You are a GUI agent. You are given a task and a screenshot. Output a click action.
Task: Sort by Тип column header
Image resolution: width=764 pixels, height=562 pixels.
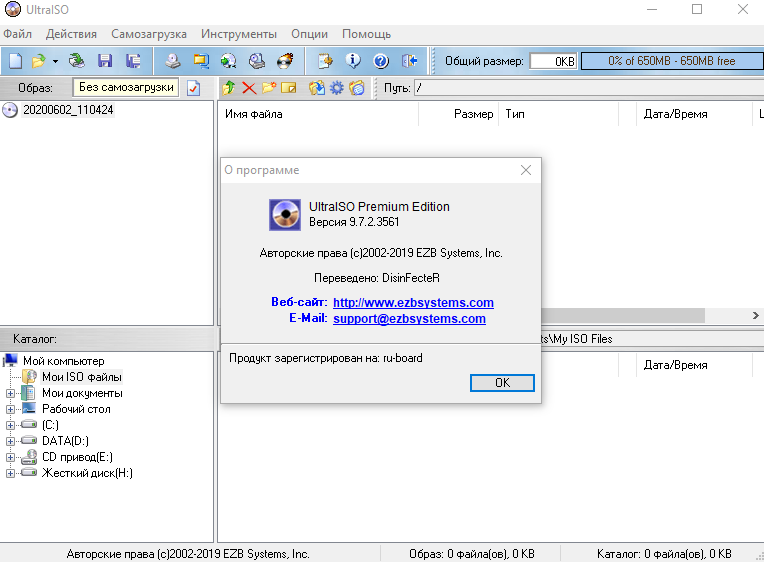(558, 114)
